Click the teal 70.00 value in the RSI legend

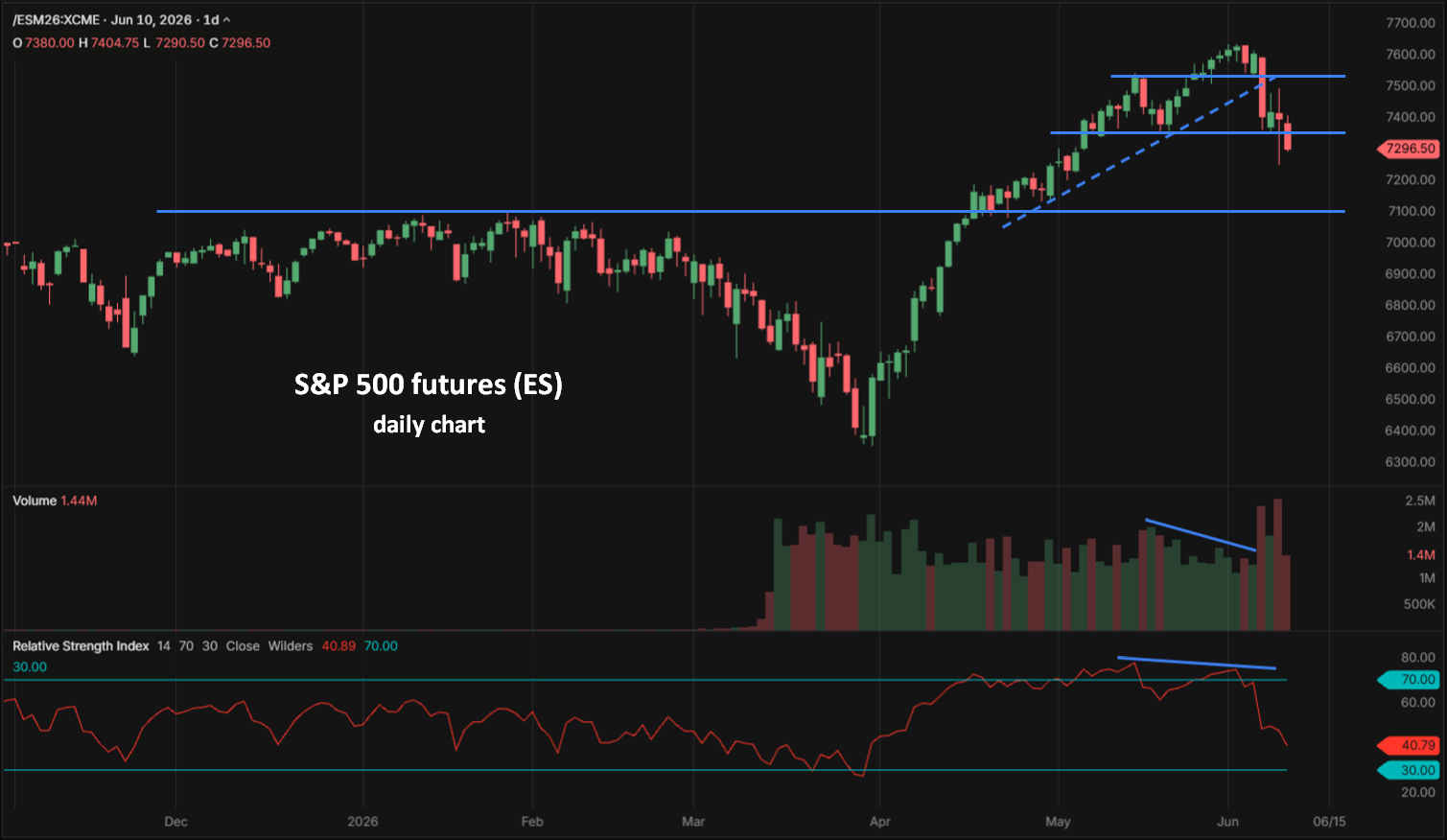pos(381,646)
